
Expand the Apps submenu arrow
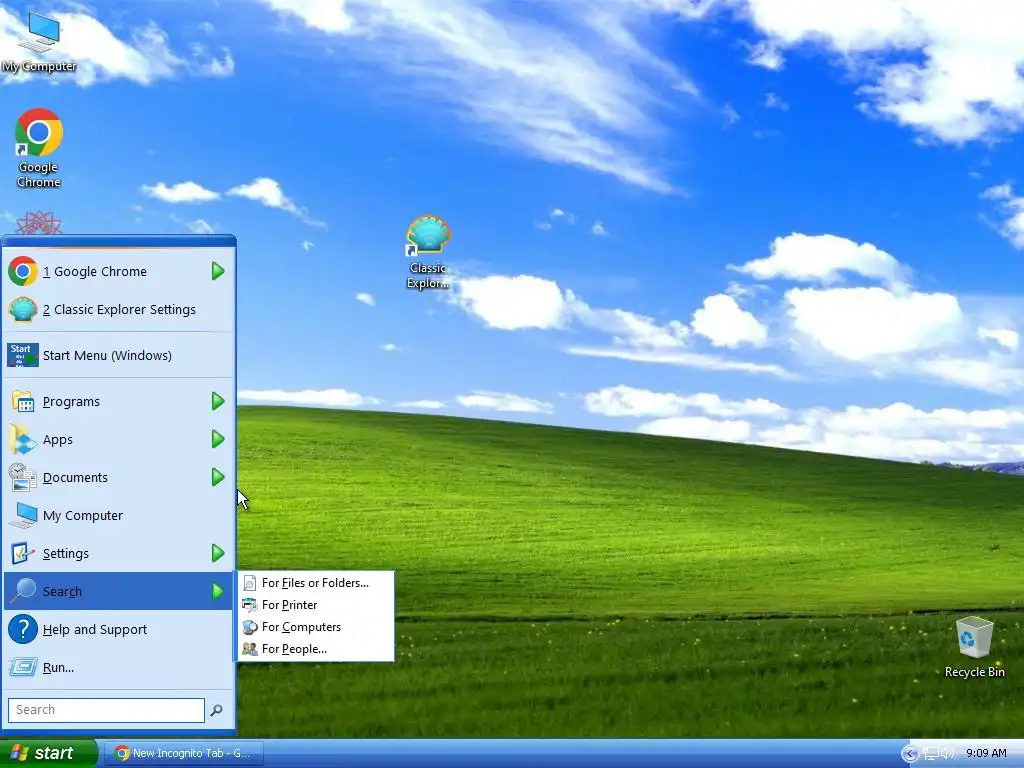218,439
